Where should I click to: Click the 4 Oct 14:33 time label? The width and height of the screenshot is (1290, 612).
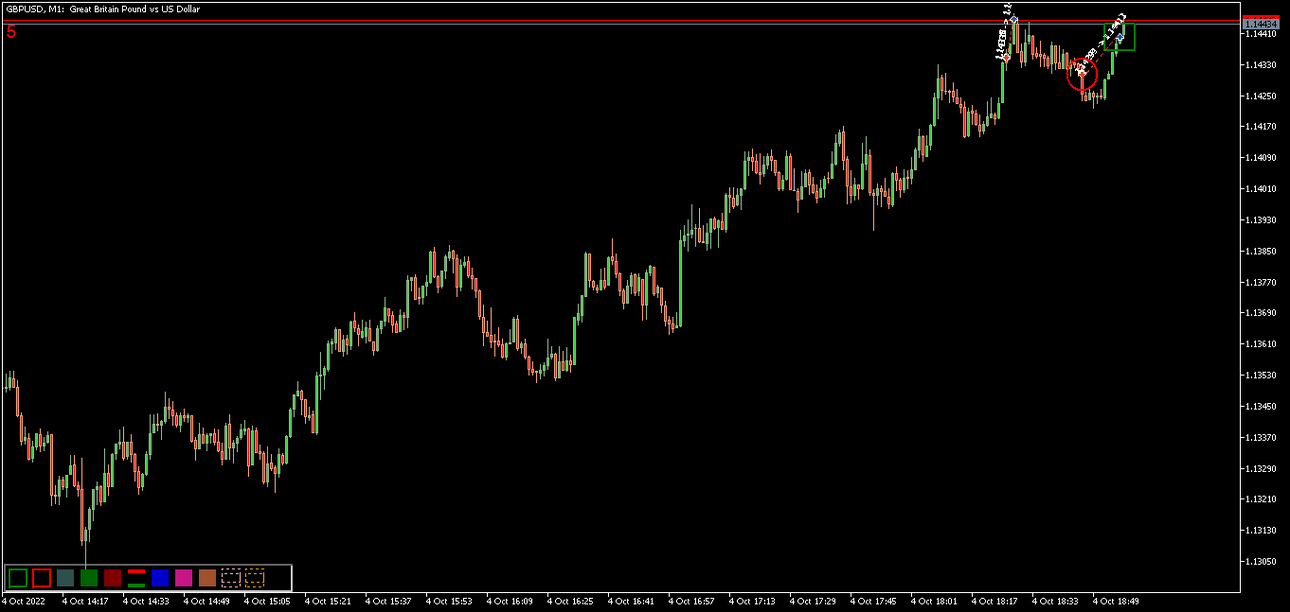pyautogui.click(x=144, y=602)
